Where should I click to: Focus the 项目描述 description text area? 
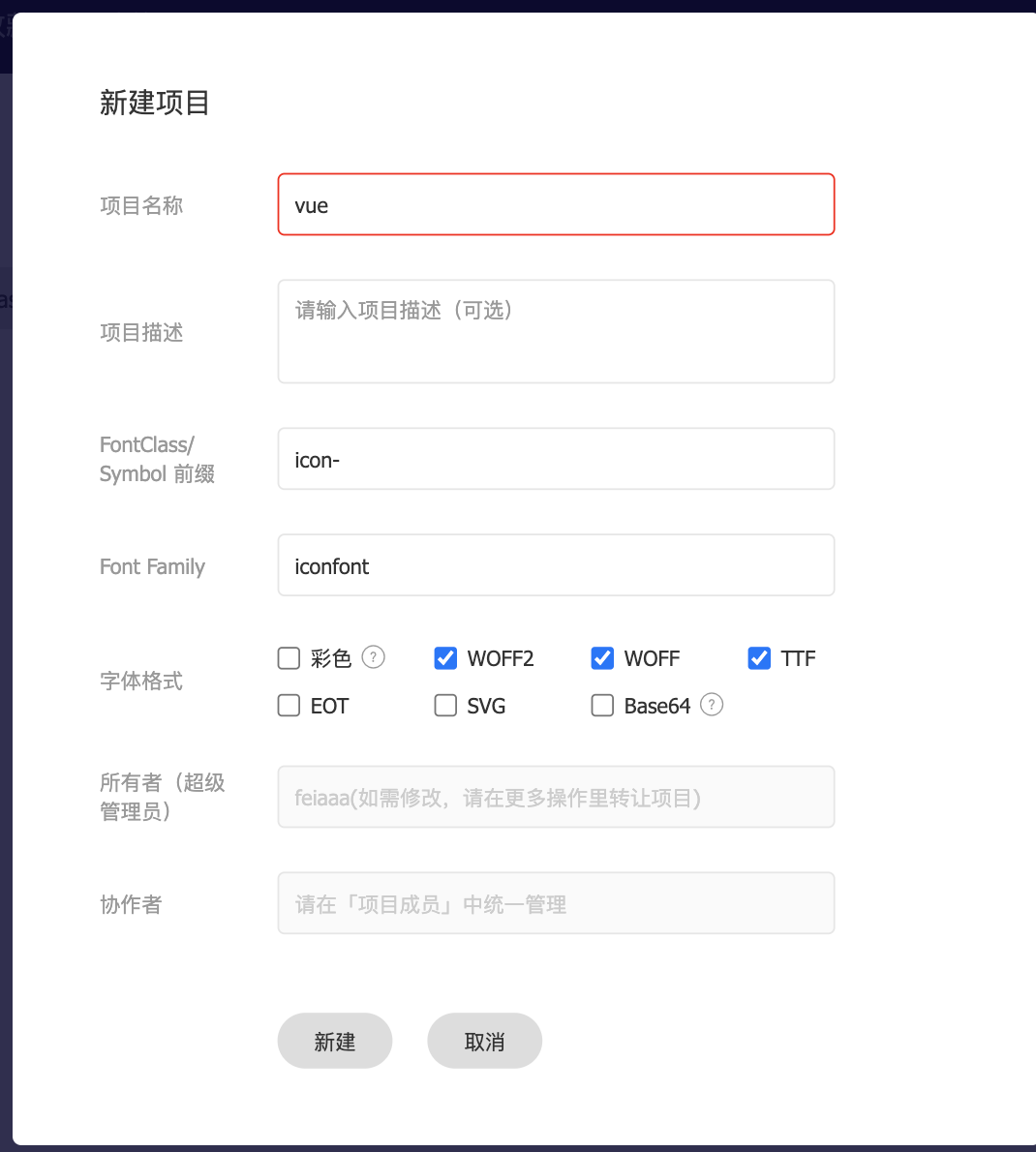coord(556,330)
